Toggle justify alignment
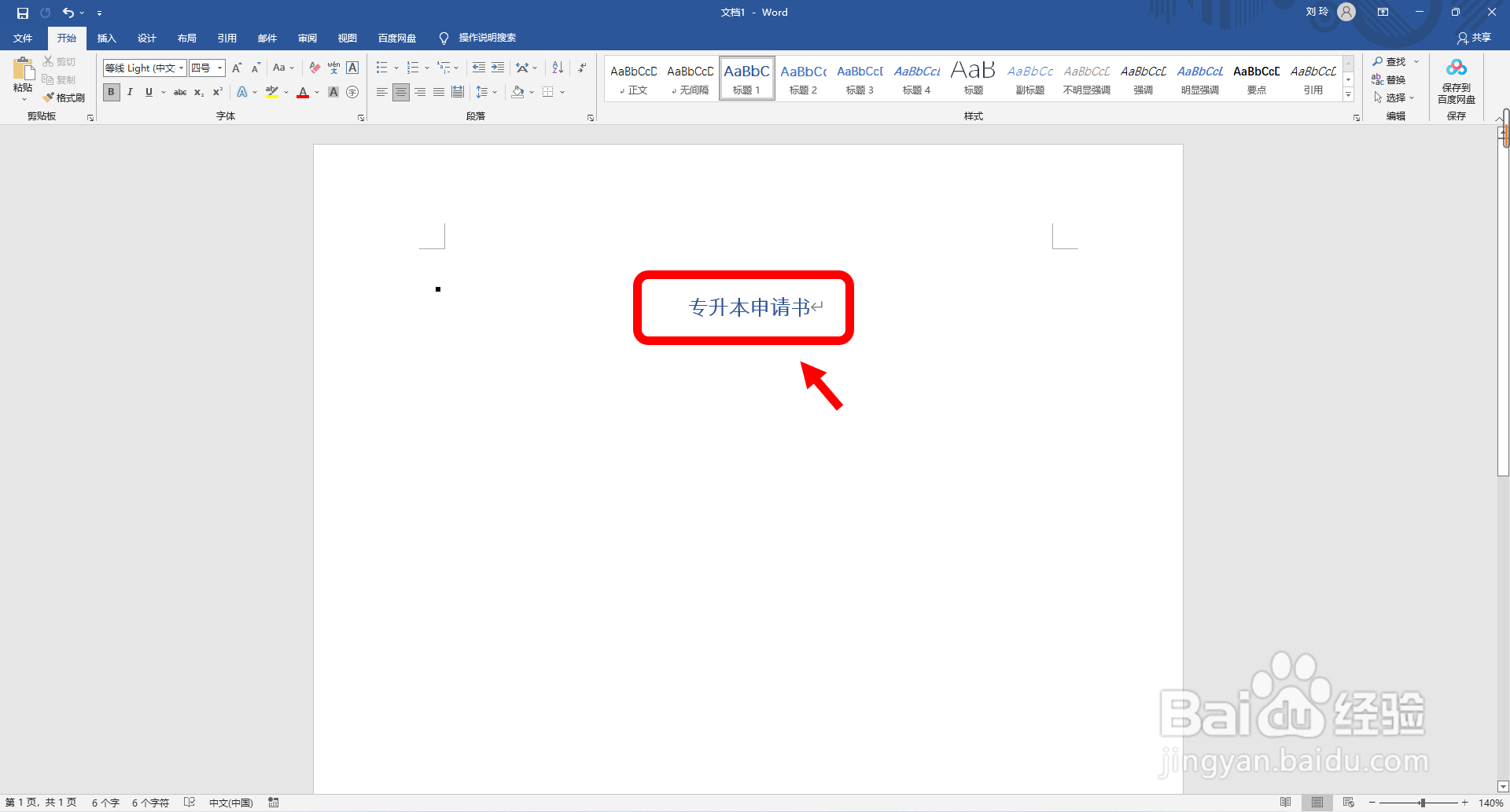The image size is (1510, 812). point(439,92)
